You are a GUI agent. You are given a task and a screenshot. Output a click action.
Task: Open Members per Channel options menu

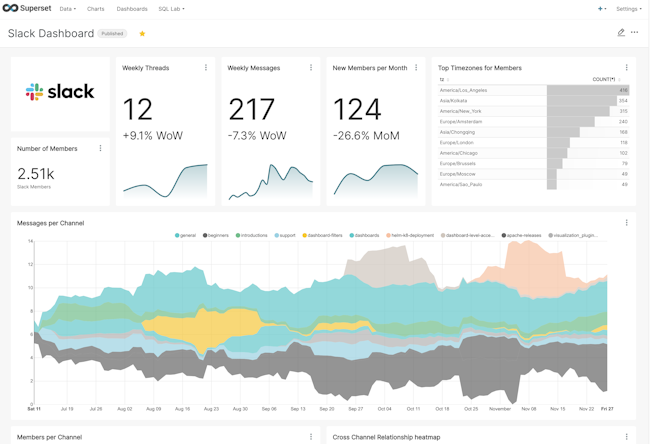point(311,437)
